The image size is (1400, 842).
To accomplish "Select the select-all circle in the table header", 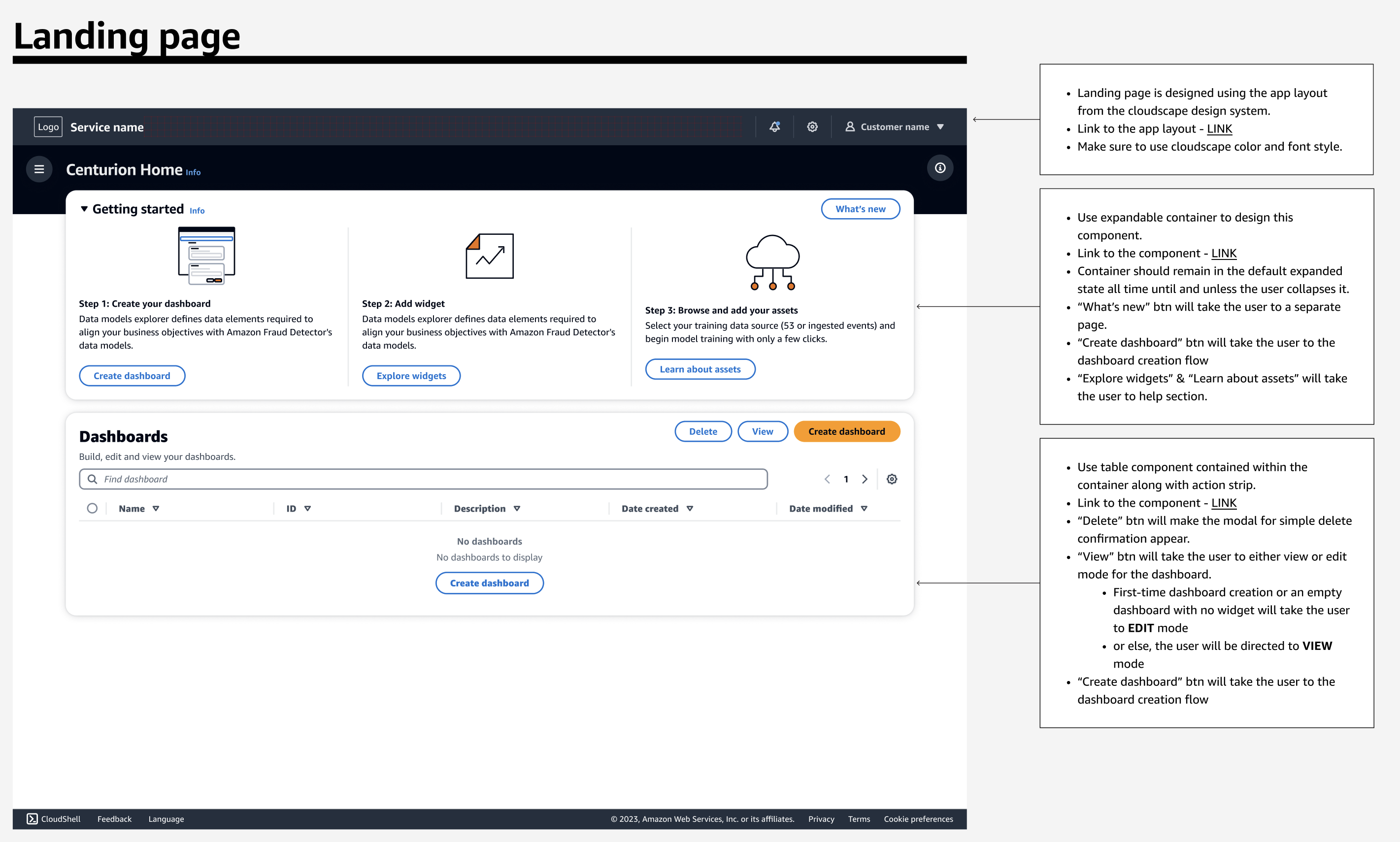I will coord(93,508).
